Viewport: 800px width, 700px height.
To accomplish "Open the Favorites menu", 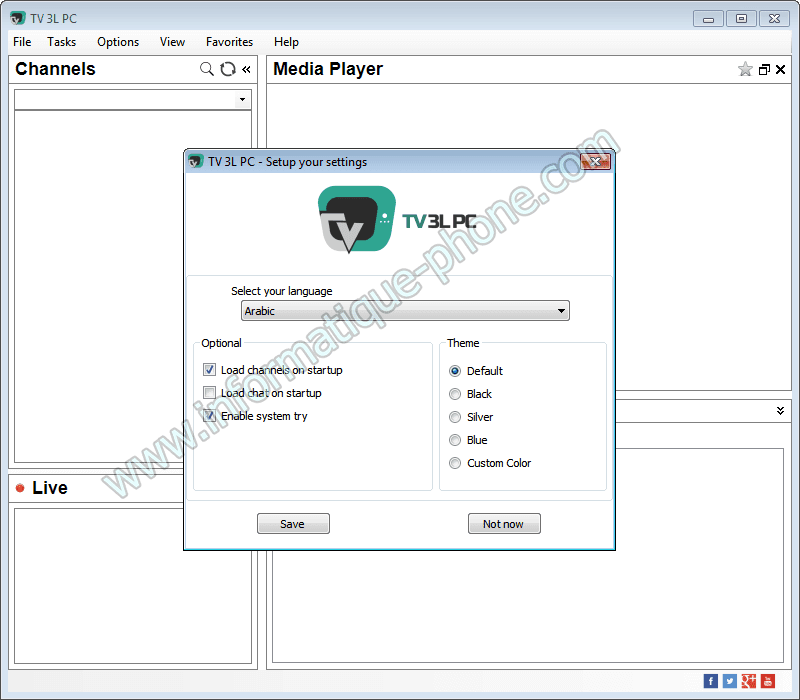I will [x=229, y=42].
